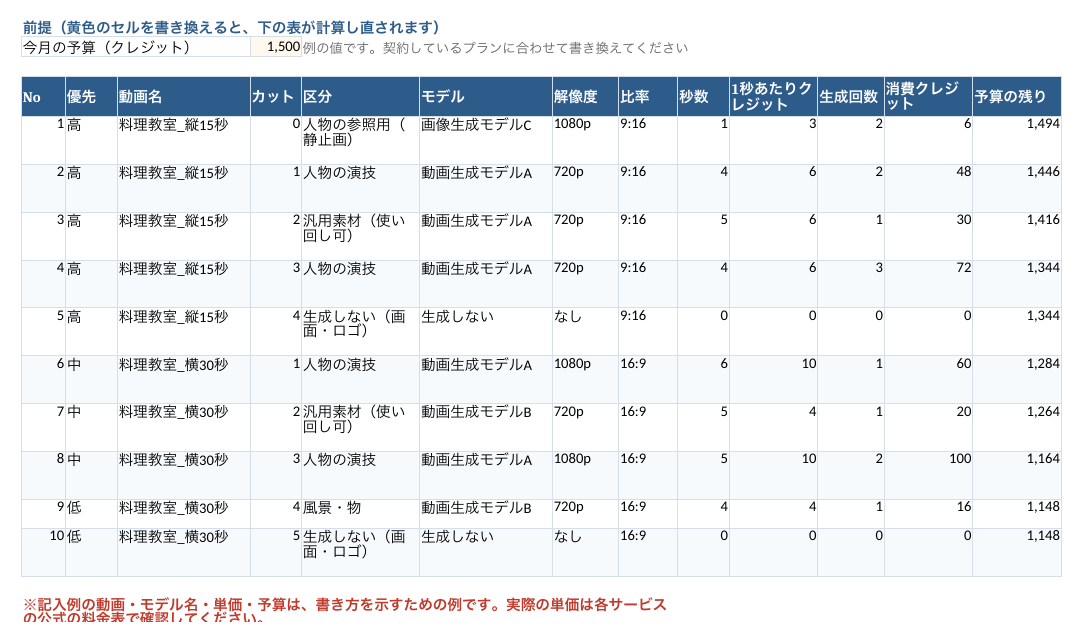Click 動画生成モデルB cell in row 7

coord(486,427)
